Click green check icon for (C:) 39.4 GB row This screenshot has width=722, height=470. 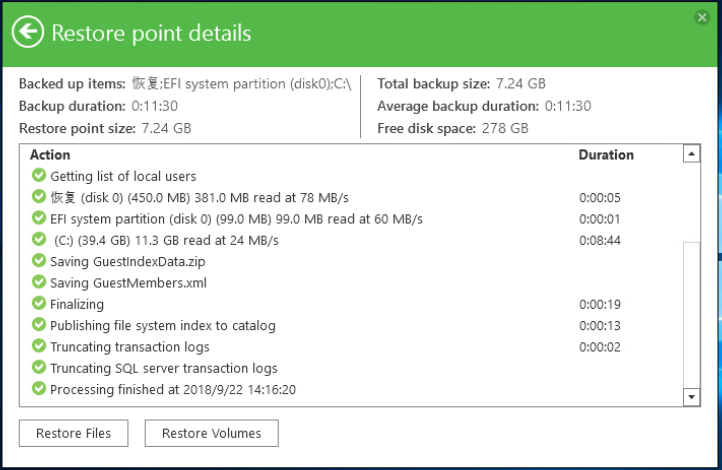click(39, 239)
